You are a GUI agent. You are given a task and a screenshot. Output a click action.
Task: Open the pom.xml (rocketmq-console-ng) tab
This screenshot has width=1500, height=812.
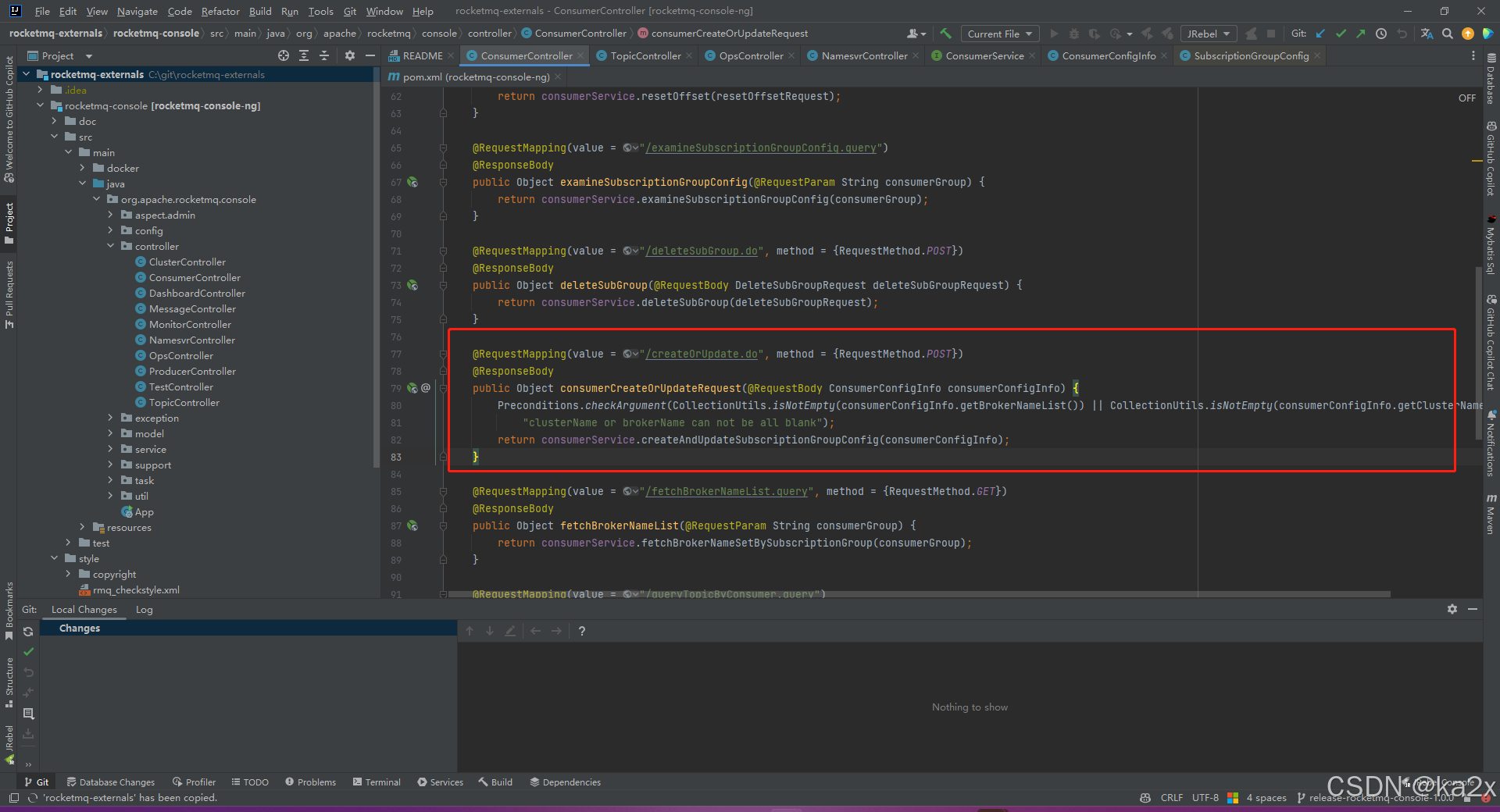476,77
